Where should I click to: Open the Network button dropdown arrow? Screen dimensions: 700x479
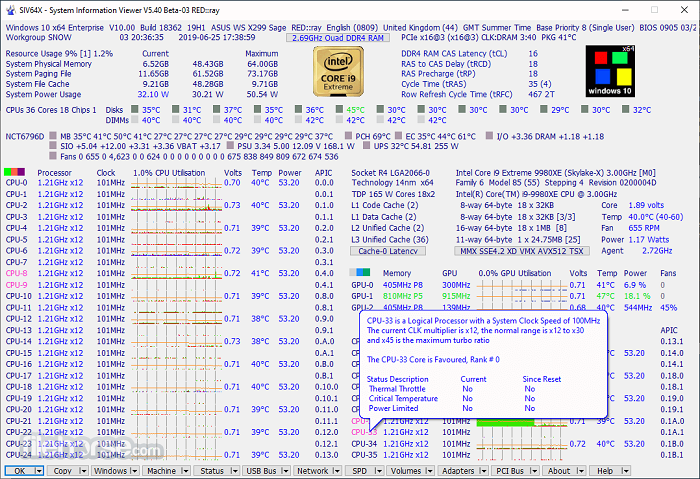[337, 471]
